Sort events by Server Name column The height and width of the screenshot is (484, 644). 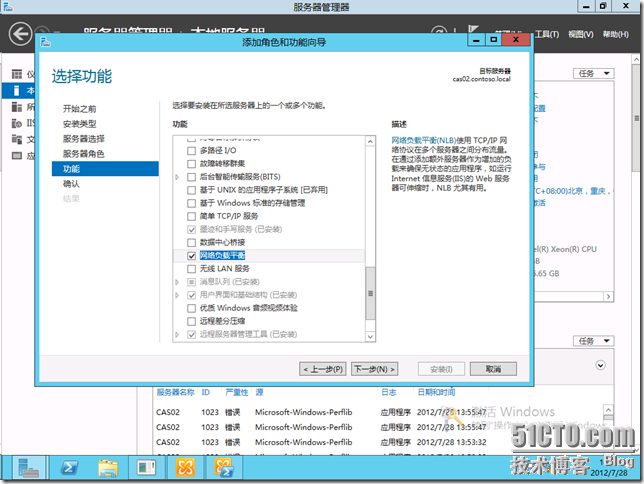(x=175, y=392)
